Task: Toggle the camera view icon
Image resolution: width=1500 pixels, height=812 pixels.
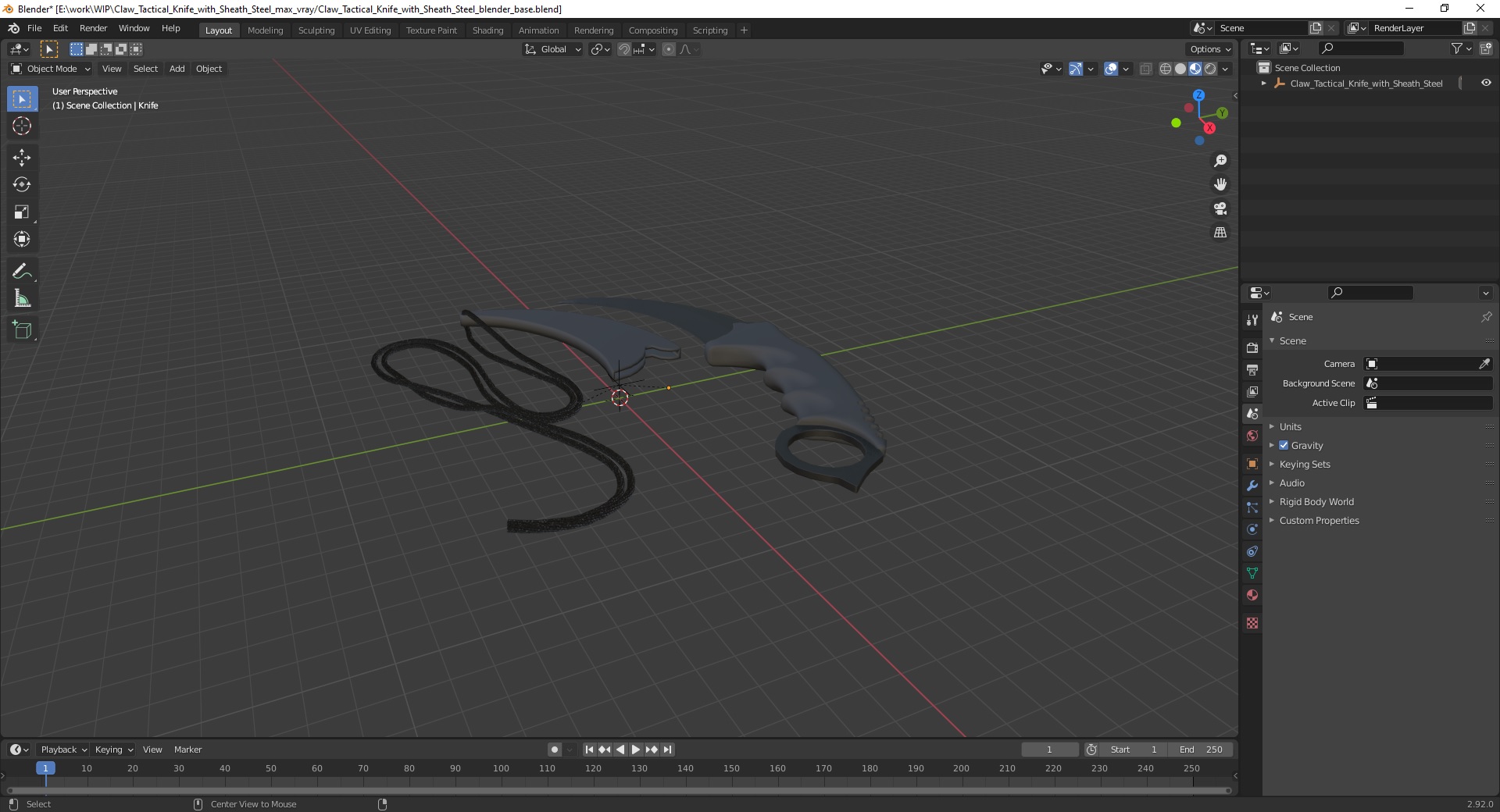Action: 1220,208
